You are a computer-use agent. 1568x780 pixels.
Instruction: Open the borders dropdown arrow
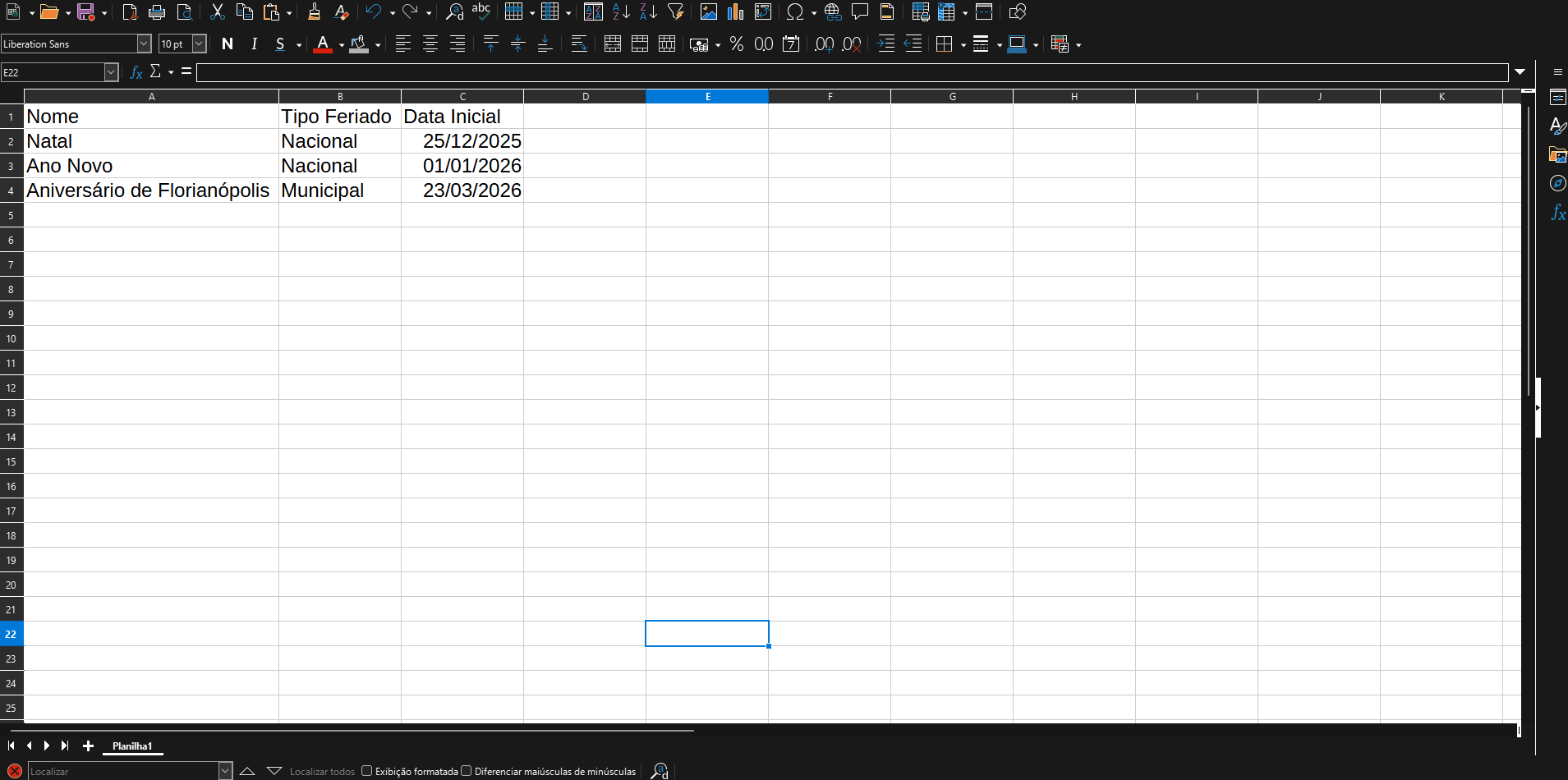[963, 45]
